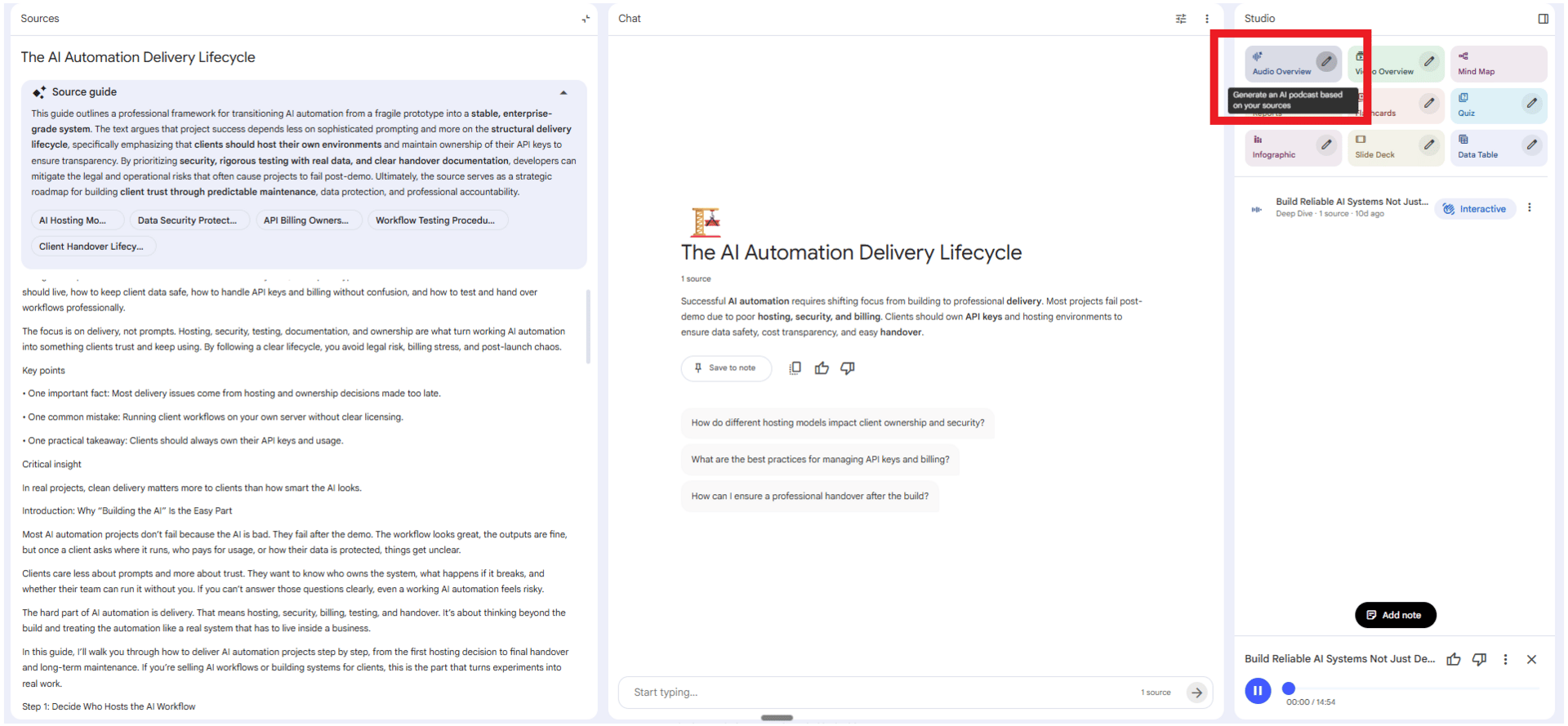1568x726 pixels.
Task: Select the Client Handover Lifecy... chip
Action: point(93,247)
